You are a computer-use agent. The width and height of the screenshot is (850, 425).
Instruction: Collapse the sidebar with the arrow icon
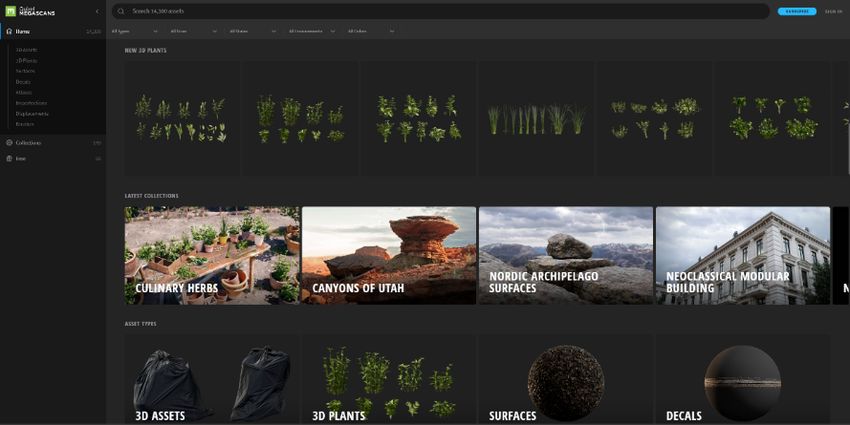[97, 11]
